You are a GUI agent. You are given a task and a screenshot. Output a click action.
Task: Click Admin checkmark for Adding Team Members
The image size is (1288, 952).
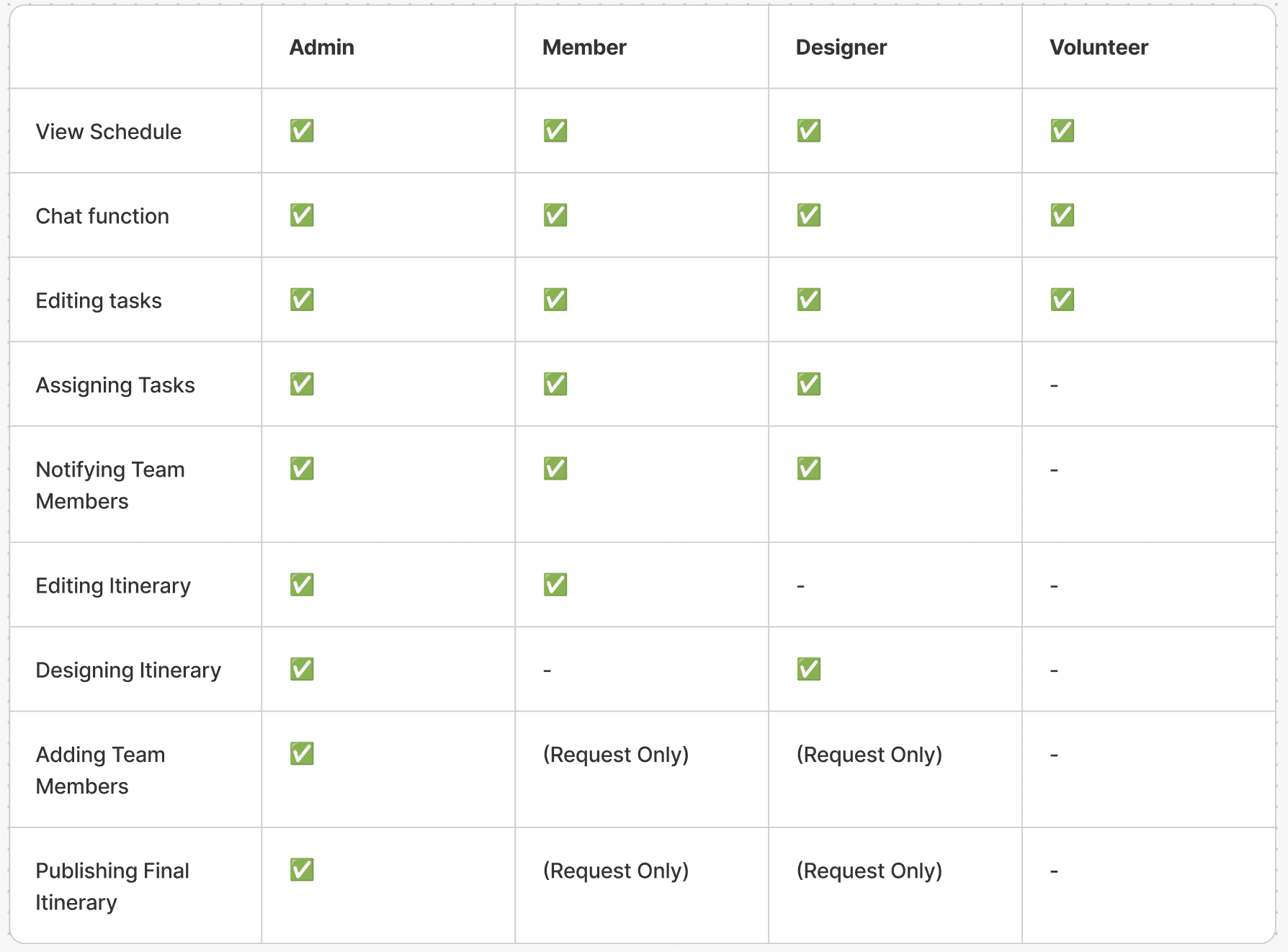pos(302,754)
